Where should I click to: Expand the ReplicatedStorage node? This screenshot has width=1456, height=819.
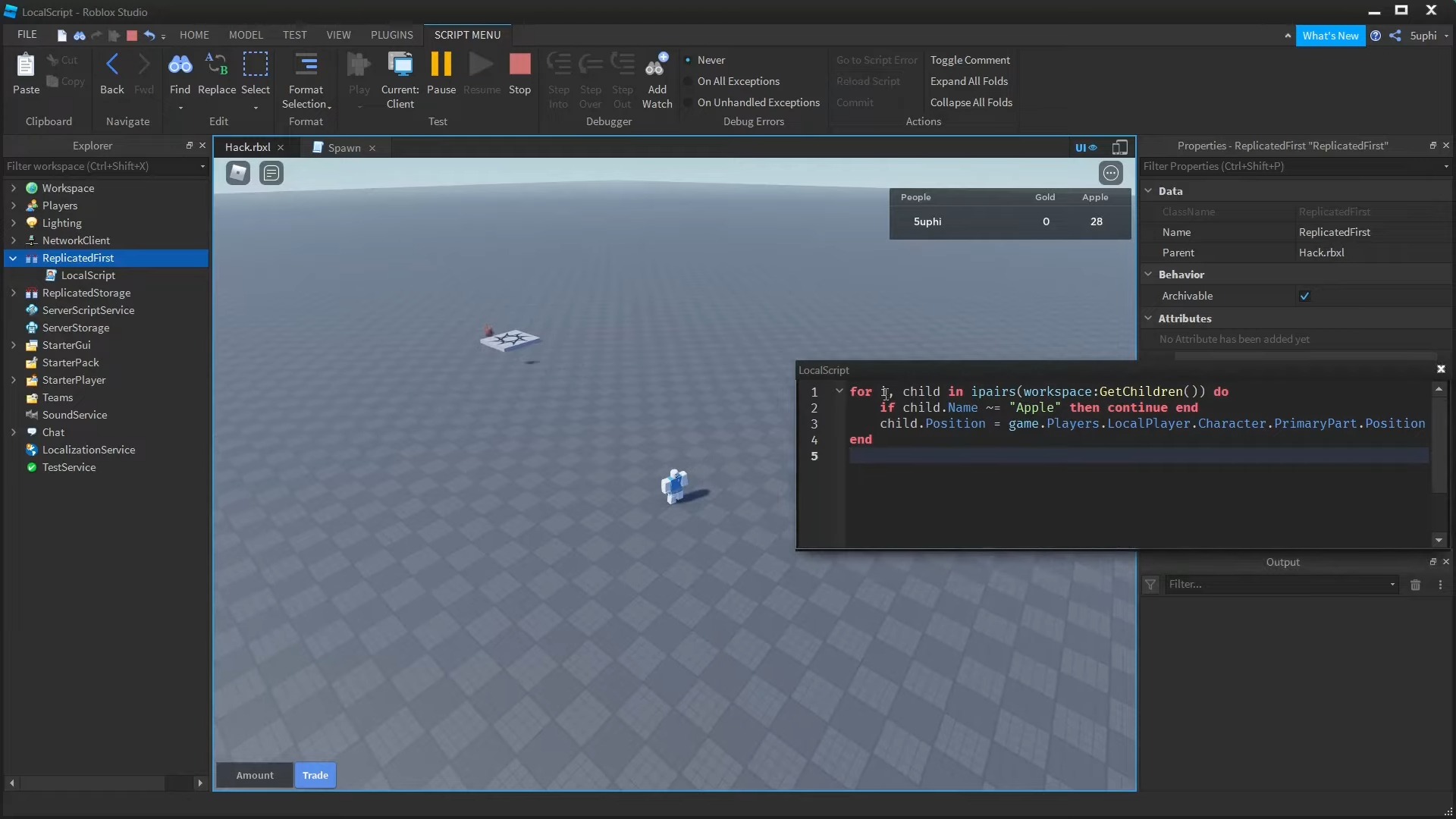coord(13,292)
